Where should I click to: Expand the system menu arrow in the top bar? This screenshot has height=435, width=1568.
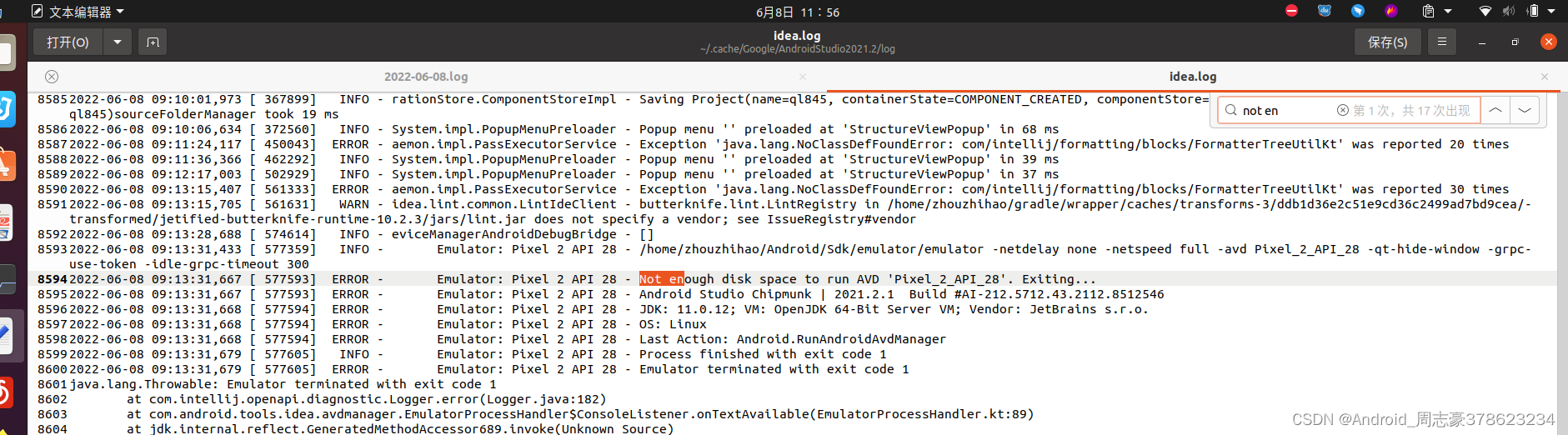pos(1551,12)
